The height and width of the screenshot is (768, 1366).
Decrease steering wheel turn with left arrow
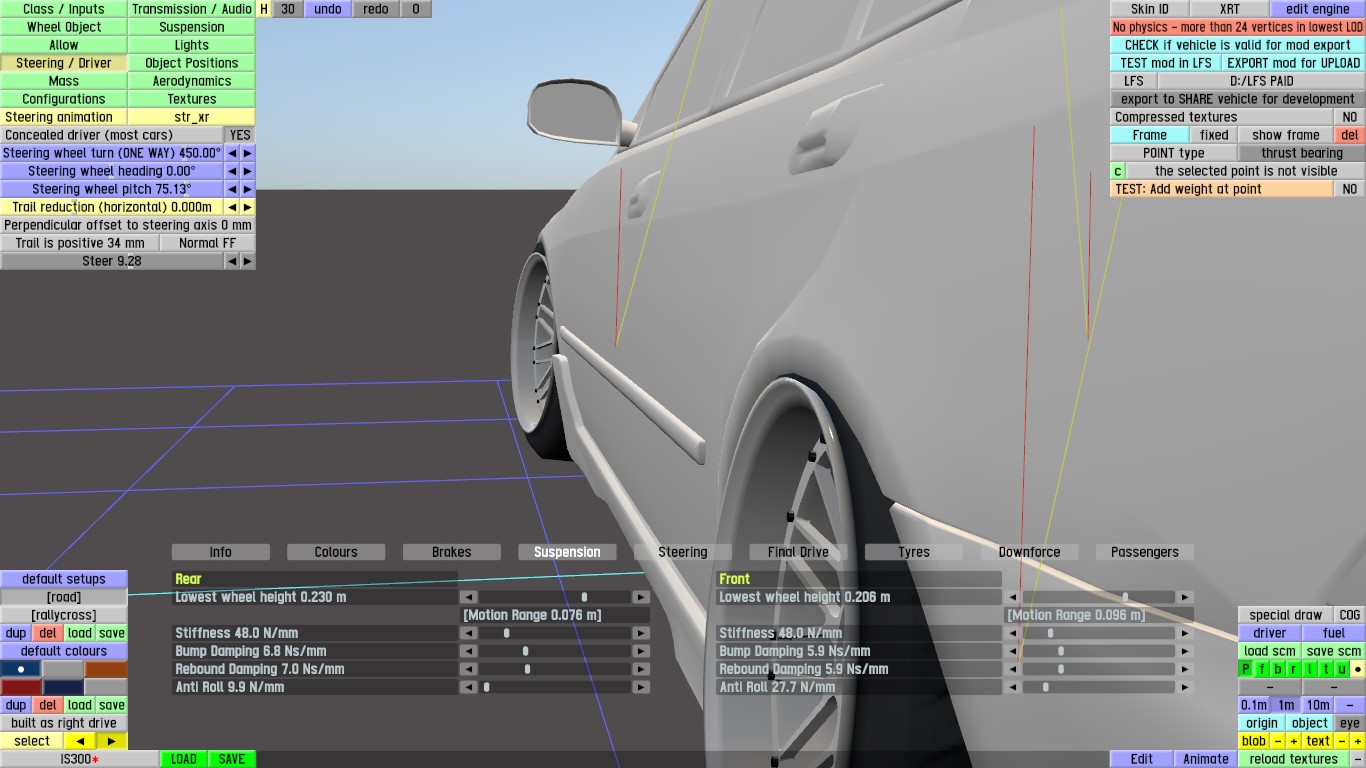tap(232, 153)
